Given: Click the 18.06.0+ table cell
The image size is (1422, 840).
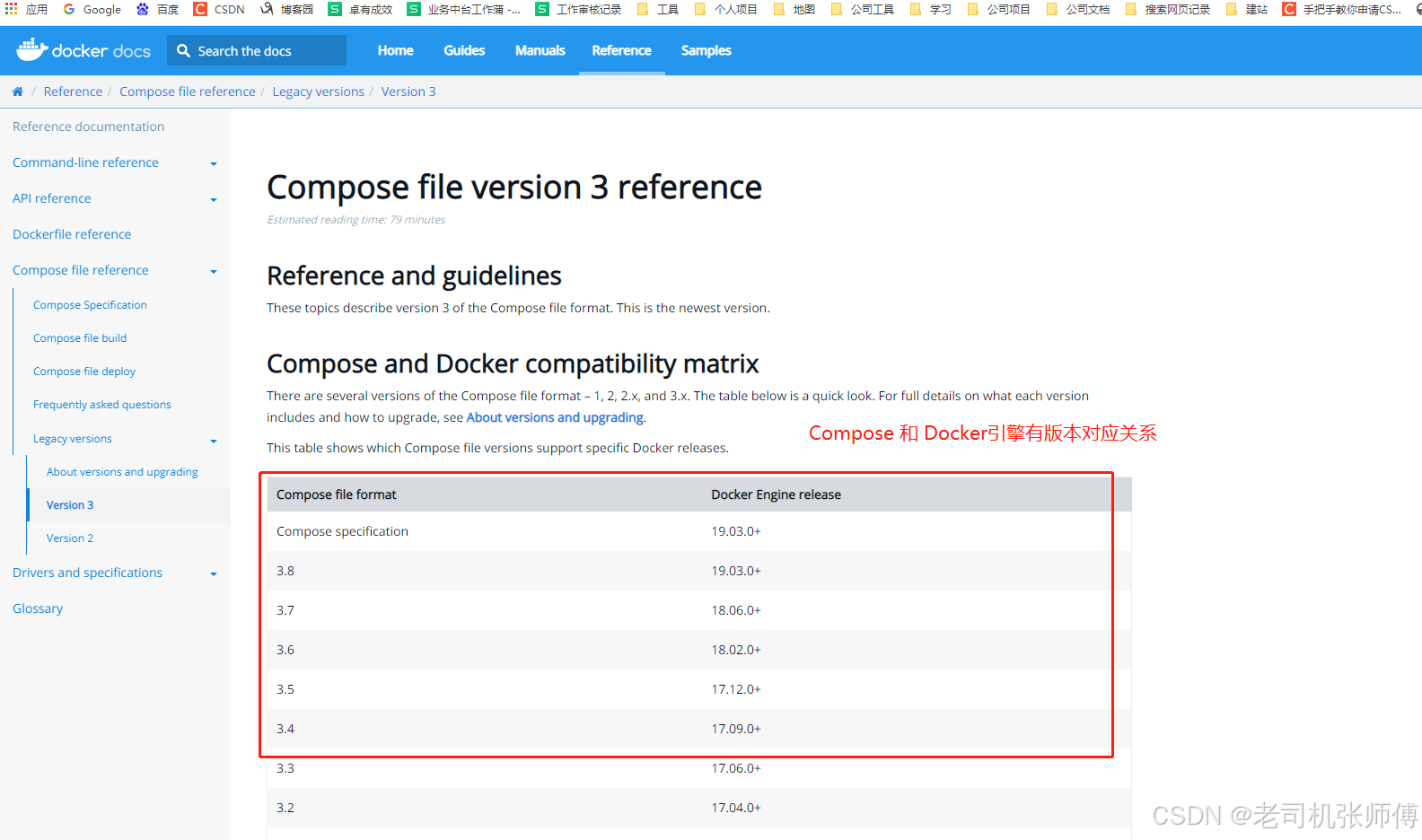Looking at the screenshot, I should coord(736,610).
